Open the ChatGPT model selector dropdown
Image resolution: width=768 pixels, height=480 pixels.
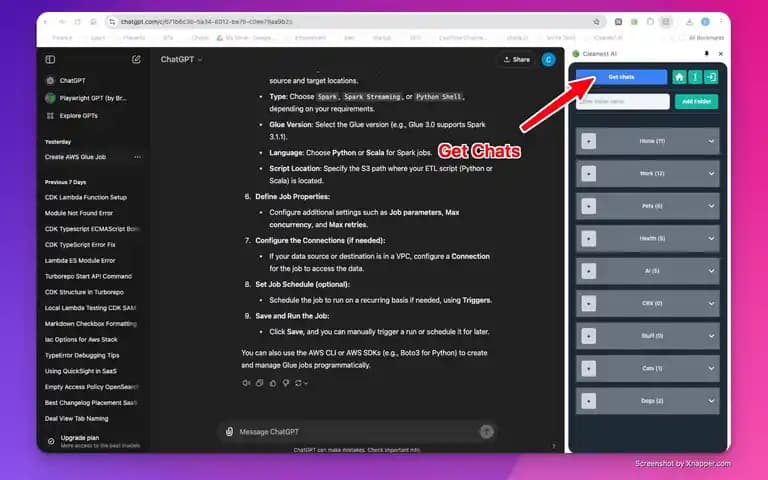[181, 59]
